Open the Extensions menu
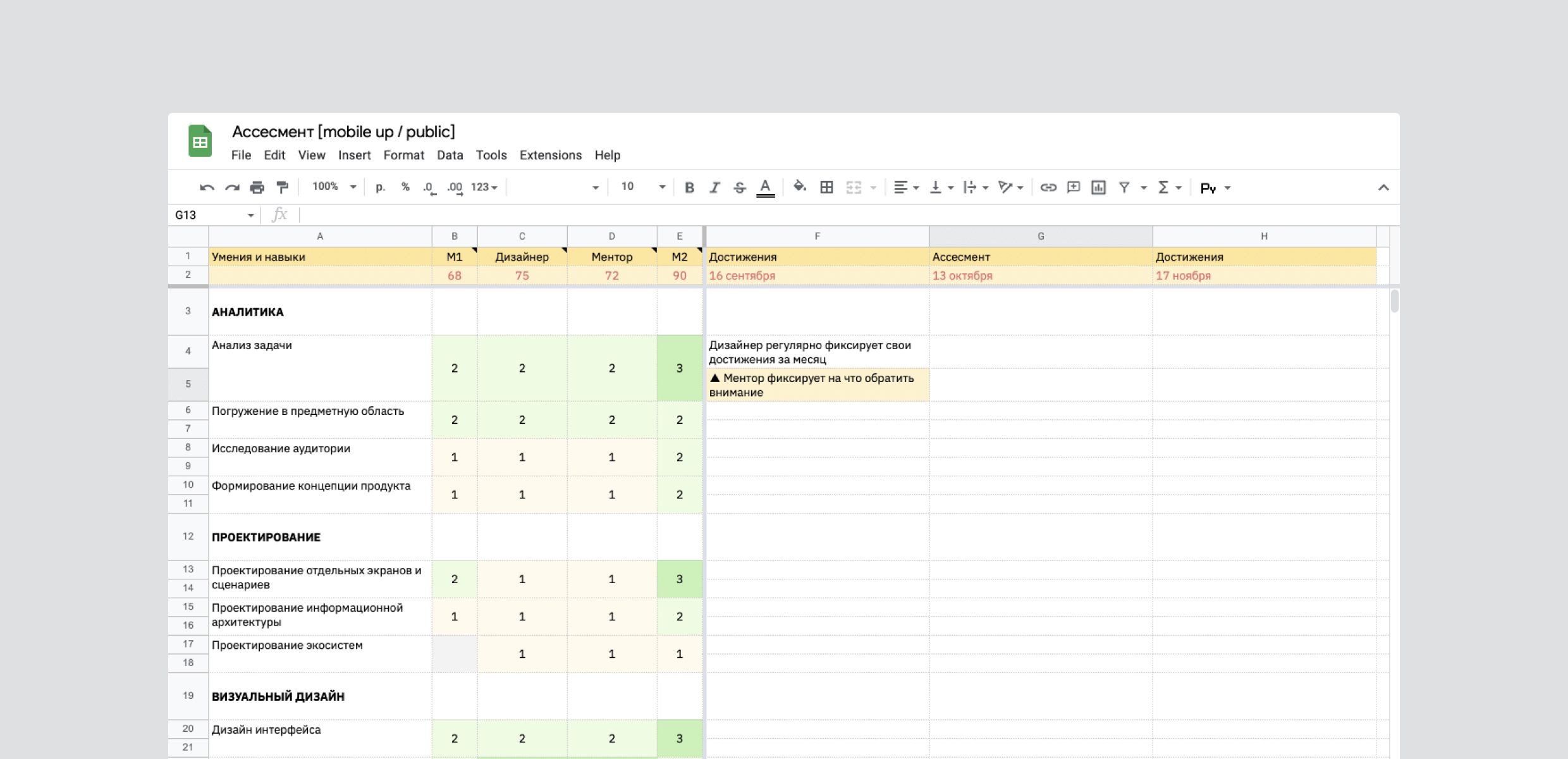 coord(551,155)
